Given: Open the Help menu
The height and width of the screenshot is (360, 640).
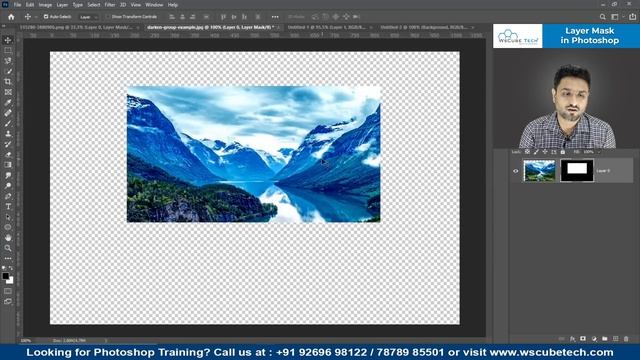Looking at the screenshot, I should click(173, 5).
